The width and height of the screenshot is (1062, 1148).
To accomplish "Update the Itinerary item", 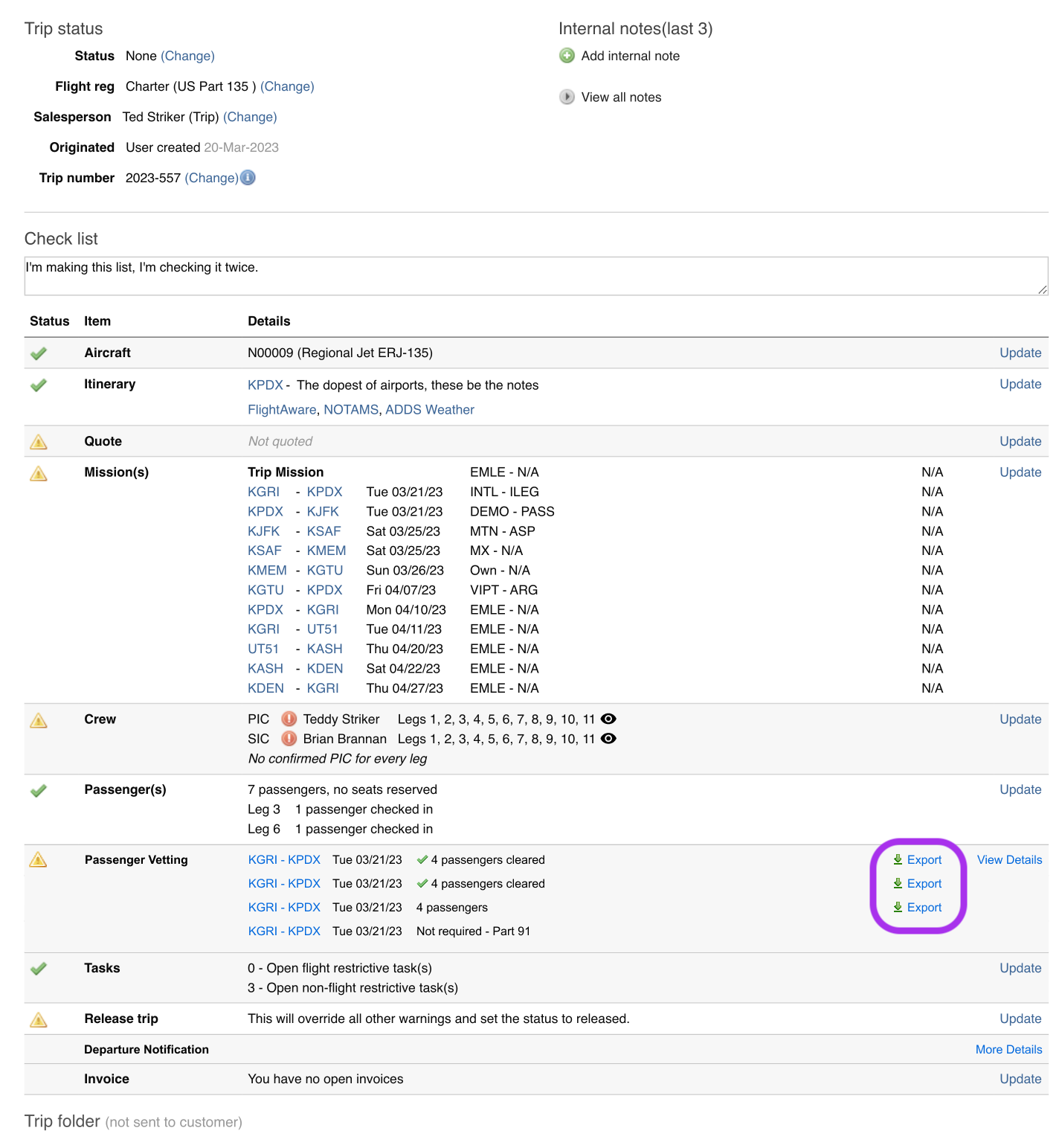I will pos(1020,384).
